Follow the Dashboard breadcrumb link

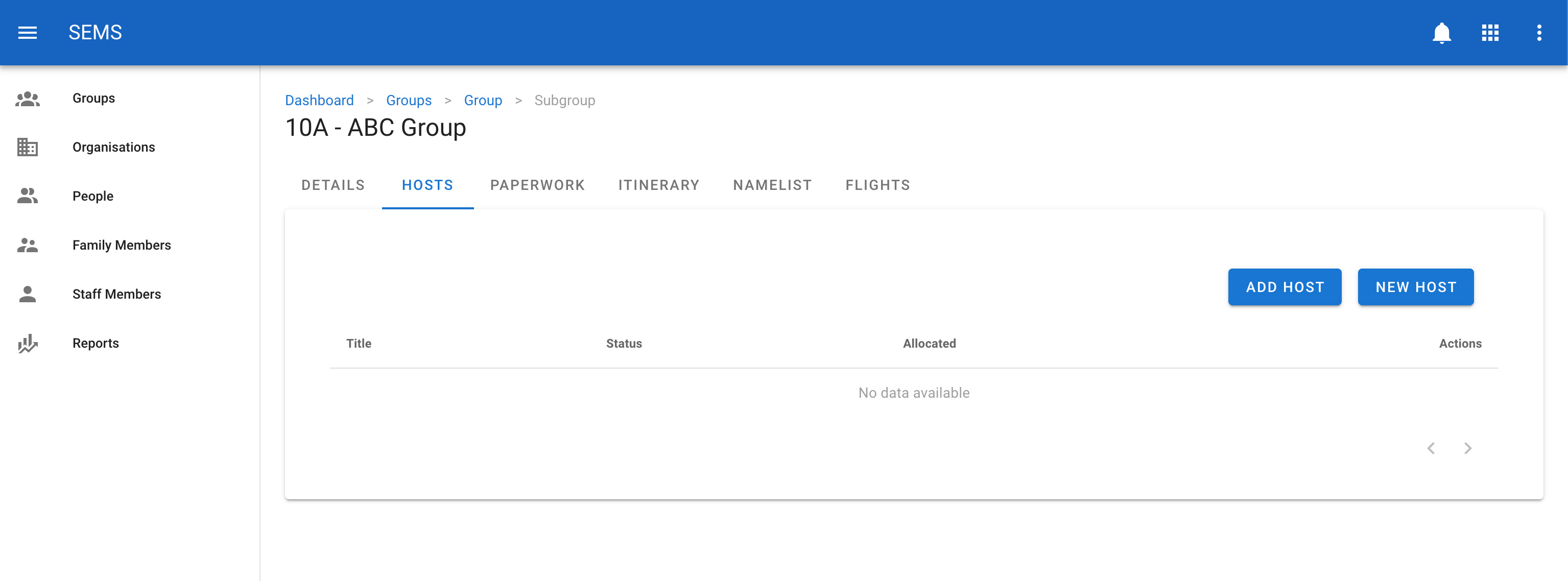(x=319, y=101)
